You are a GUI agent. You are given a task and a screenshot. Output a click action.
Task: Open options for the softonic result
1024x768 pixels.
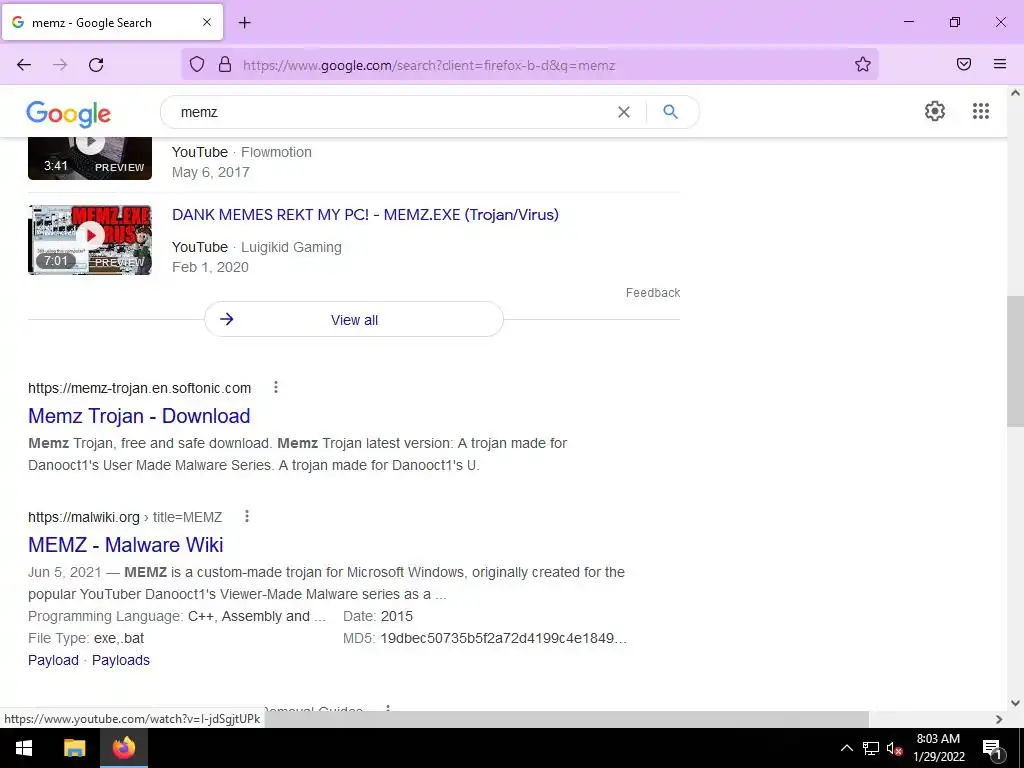(x=276, y=387)
